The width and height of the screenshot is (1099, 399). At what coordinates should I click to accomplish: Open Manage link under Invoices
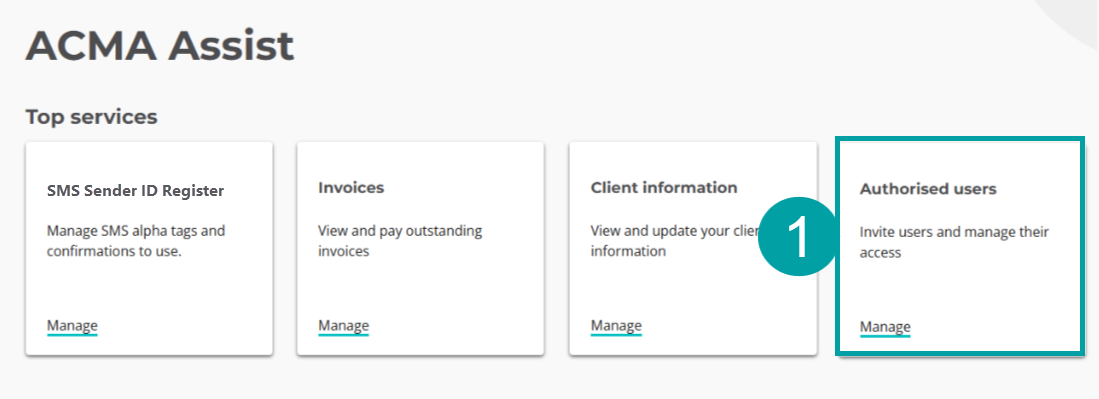point(343,325)
